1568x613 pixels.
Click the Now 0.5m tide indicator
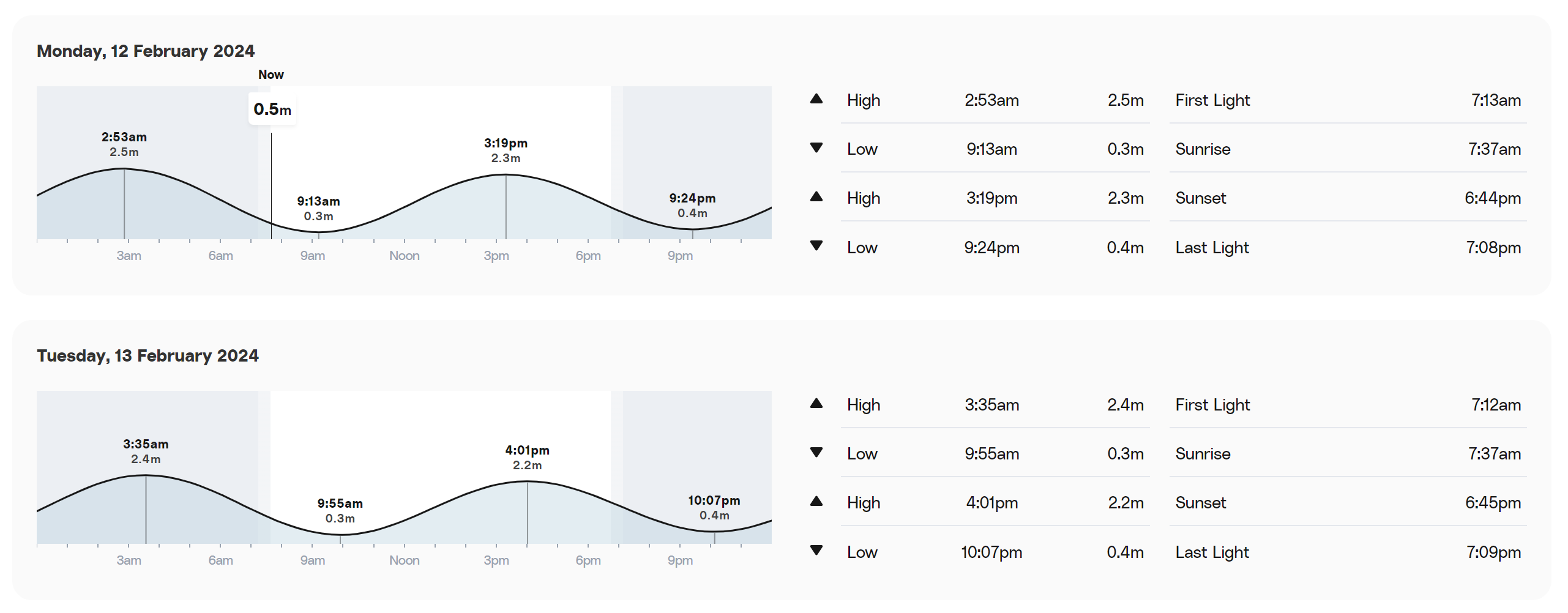272,110
